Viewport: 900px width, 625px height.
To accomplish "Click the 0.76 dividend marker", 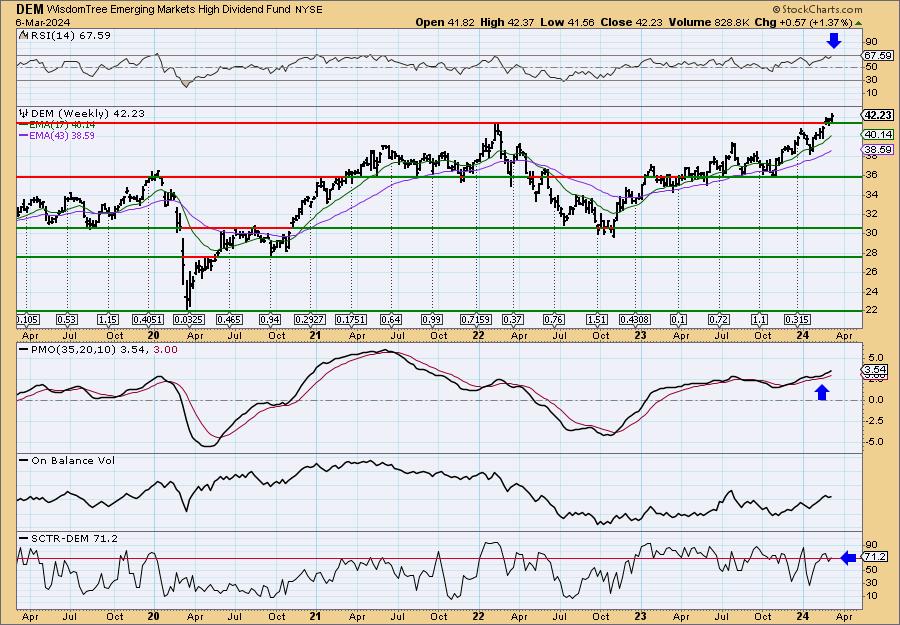I will 553,320.
